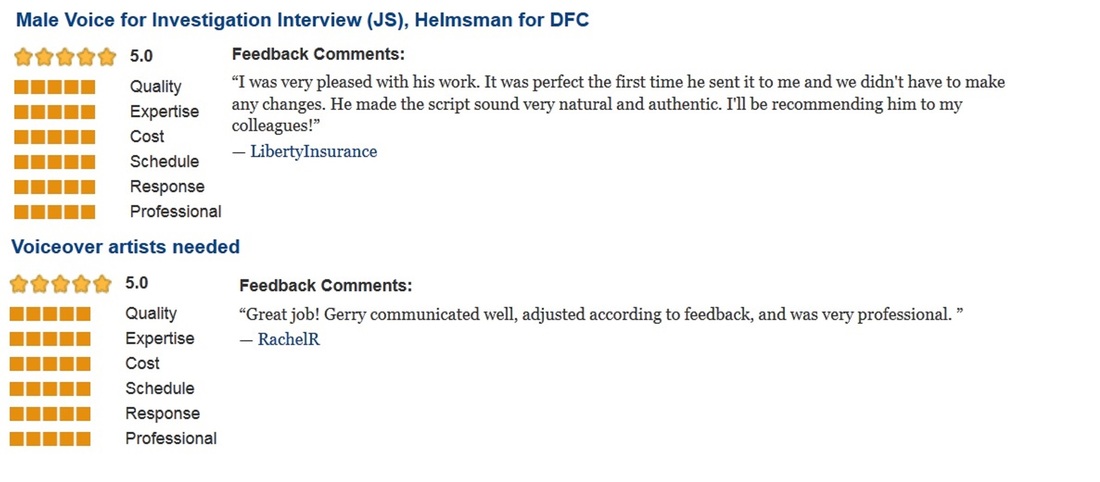Click the Great job Gerry feedback comment text
This screenshot has width=1100, height=482.
point(602,314)
